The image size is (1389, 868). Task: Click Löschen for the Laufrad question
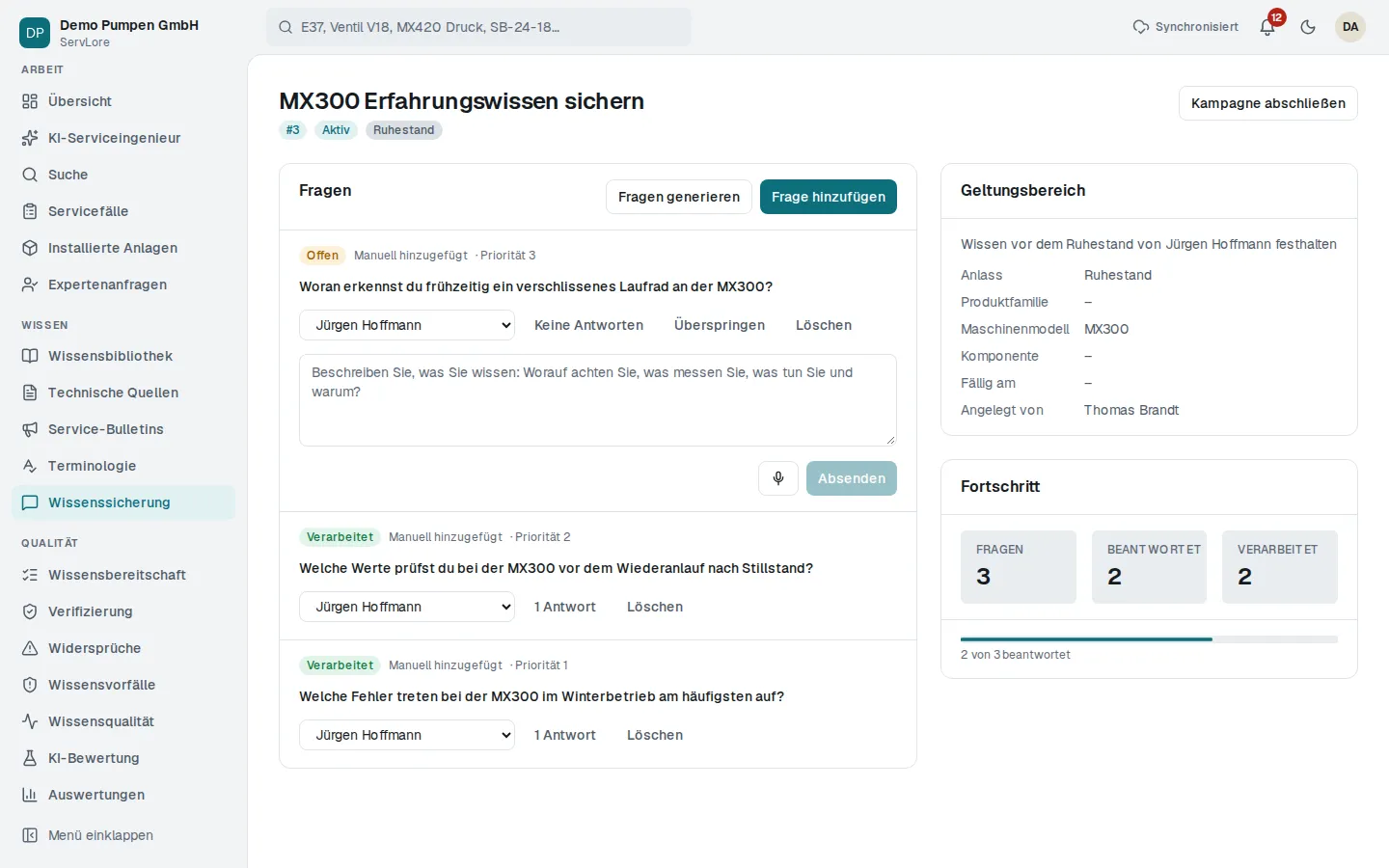pyautogui.click(x=824, y=325)
